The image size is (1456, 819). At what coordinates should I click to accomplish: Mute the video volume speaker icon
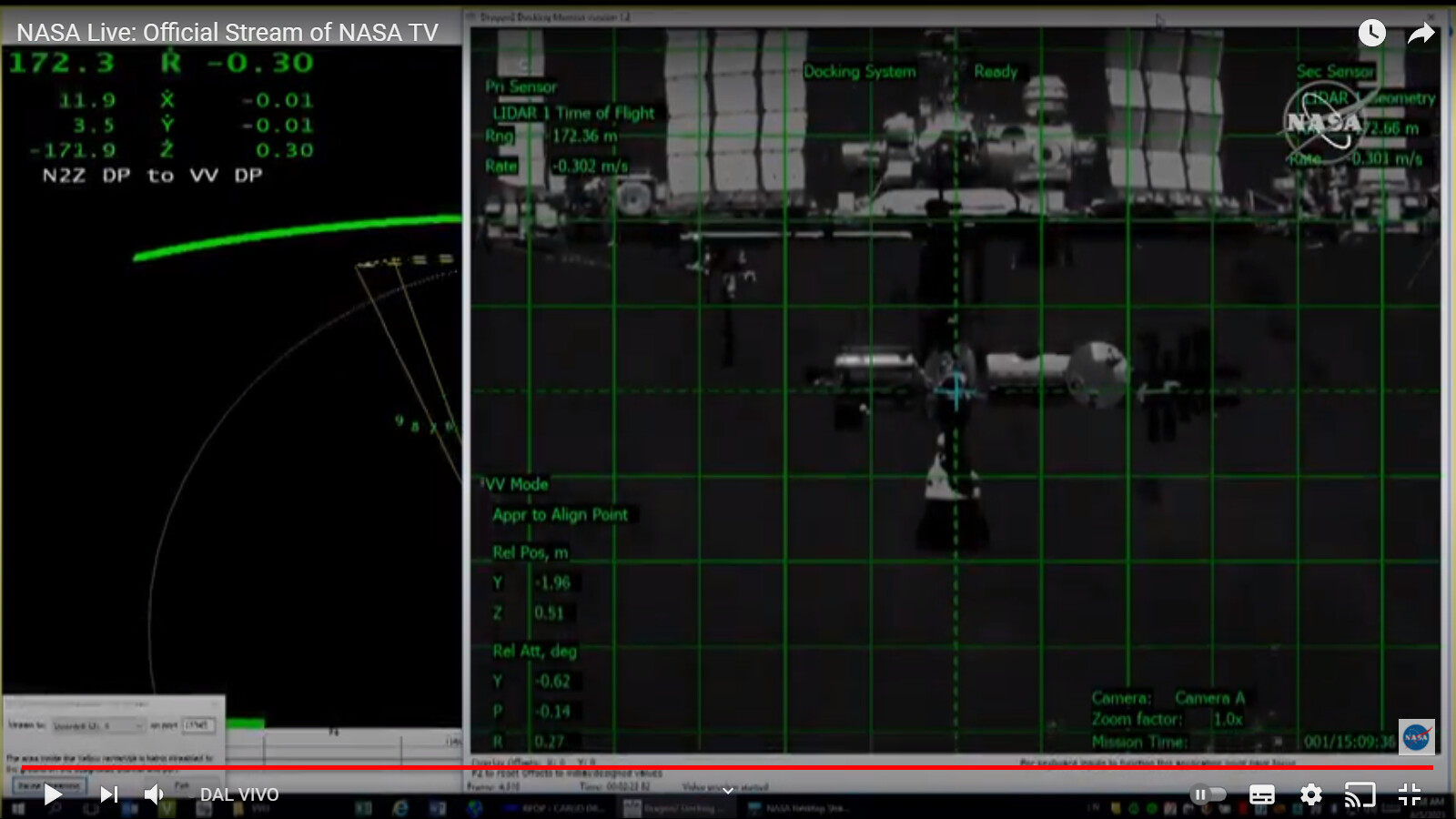pyautogui.click(x=154, y=794)
